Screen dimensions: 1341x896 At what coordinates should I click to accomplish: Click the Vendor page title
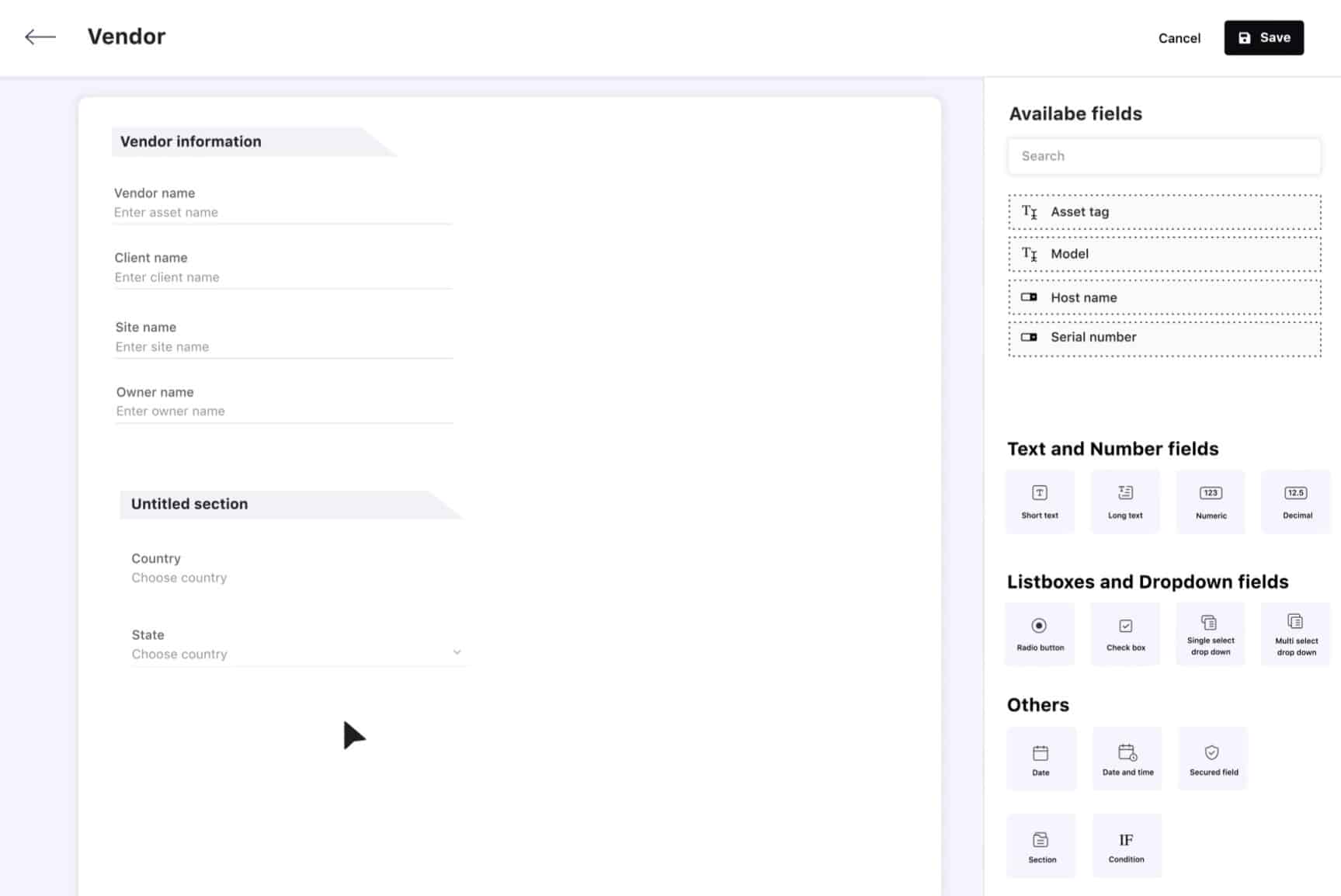pos(127,36)
